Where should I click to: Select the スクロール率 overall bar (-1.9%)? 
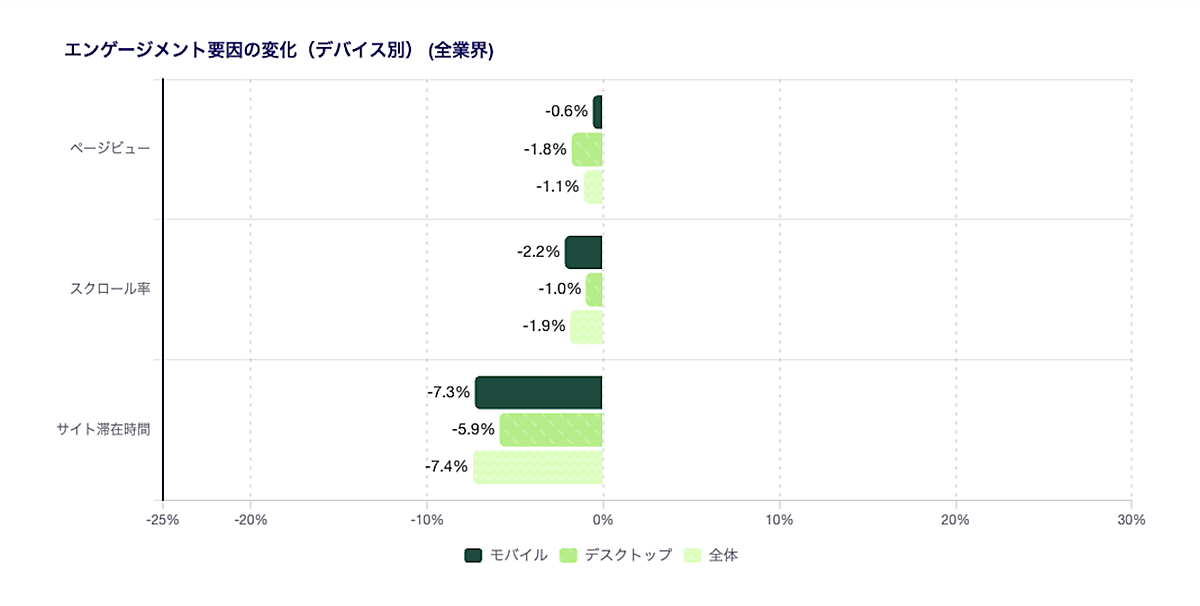(x=586, y=327)
